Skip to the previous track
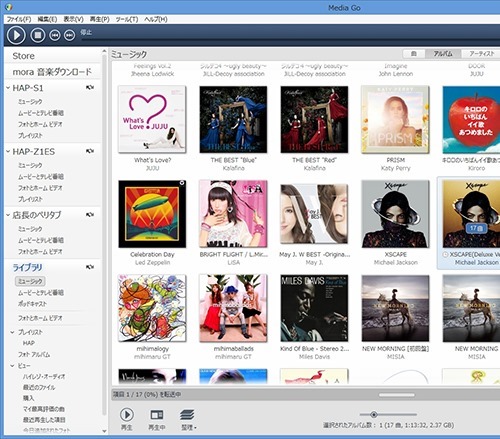 (x=55, y=35)
